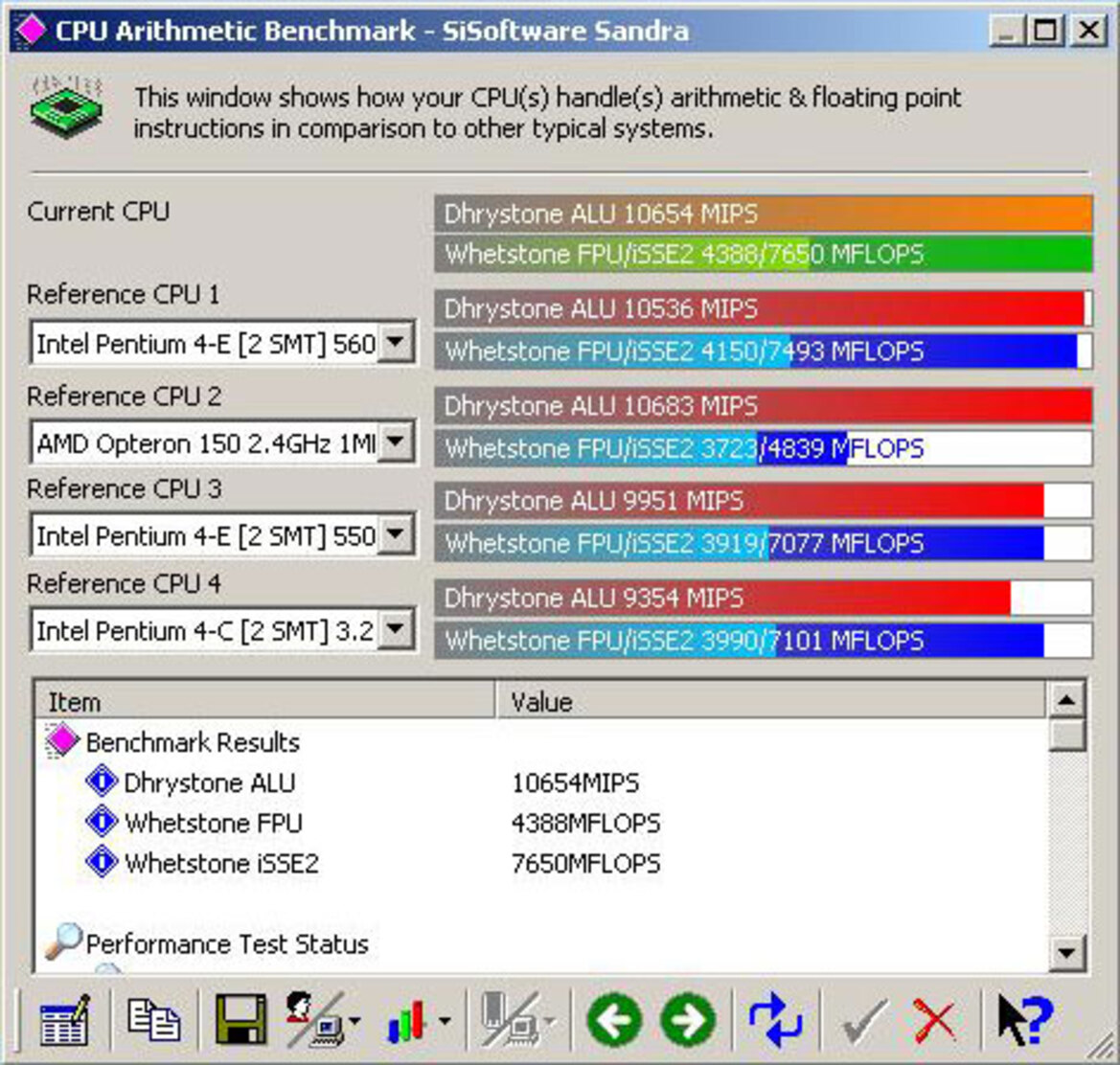Go back with the green left arrow
Screen dimensions: 1120x1065
click(x=613, y=1020)
